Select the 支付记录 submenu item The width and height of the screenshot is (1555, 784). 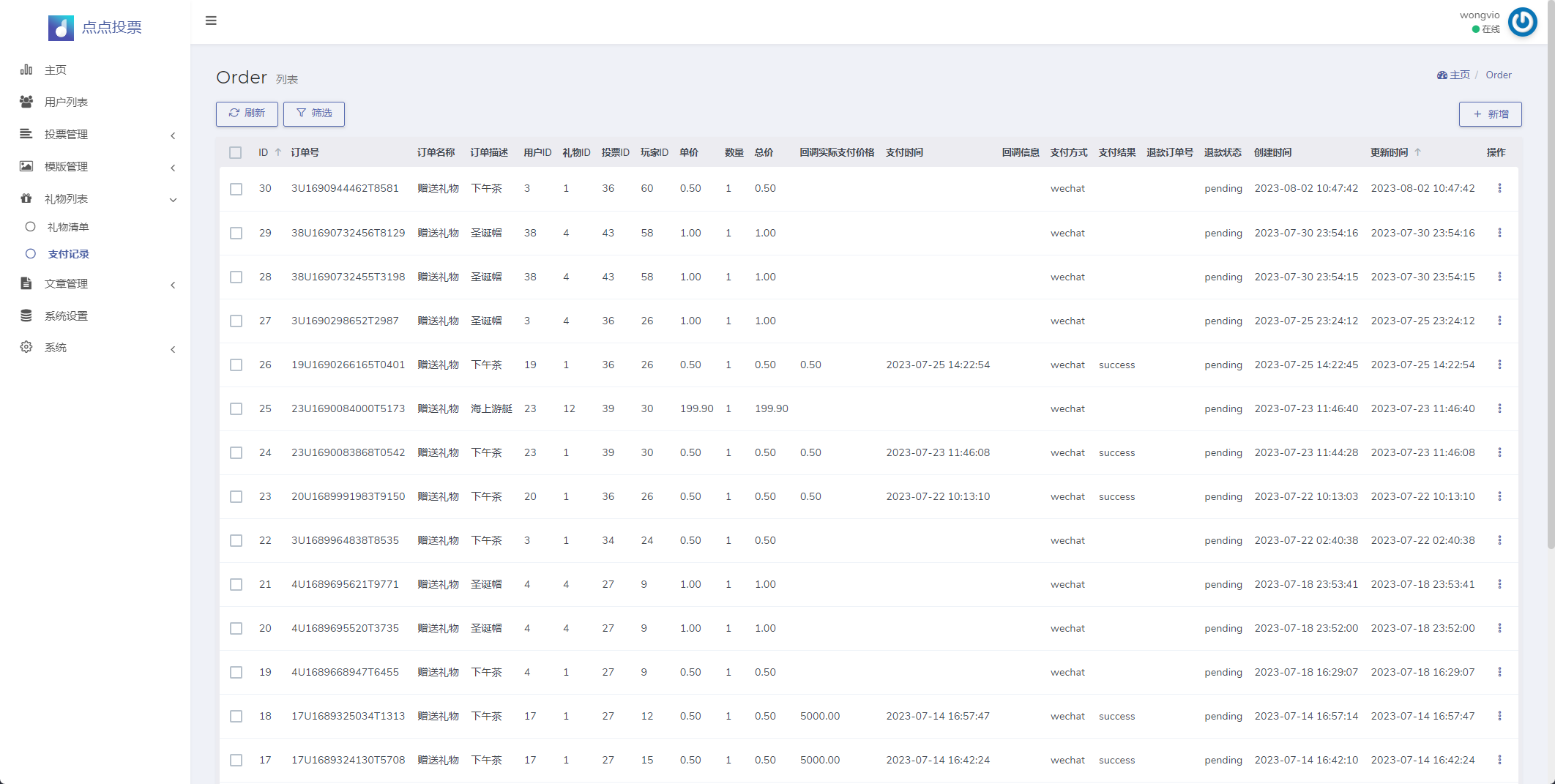click(68, 254)
